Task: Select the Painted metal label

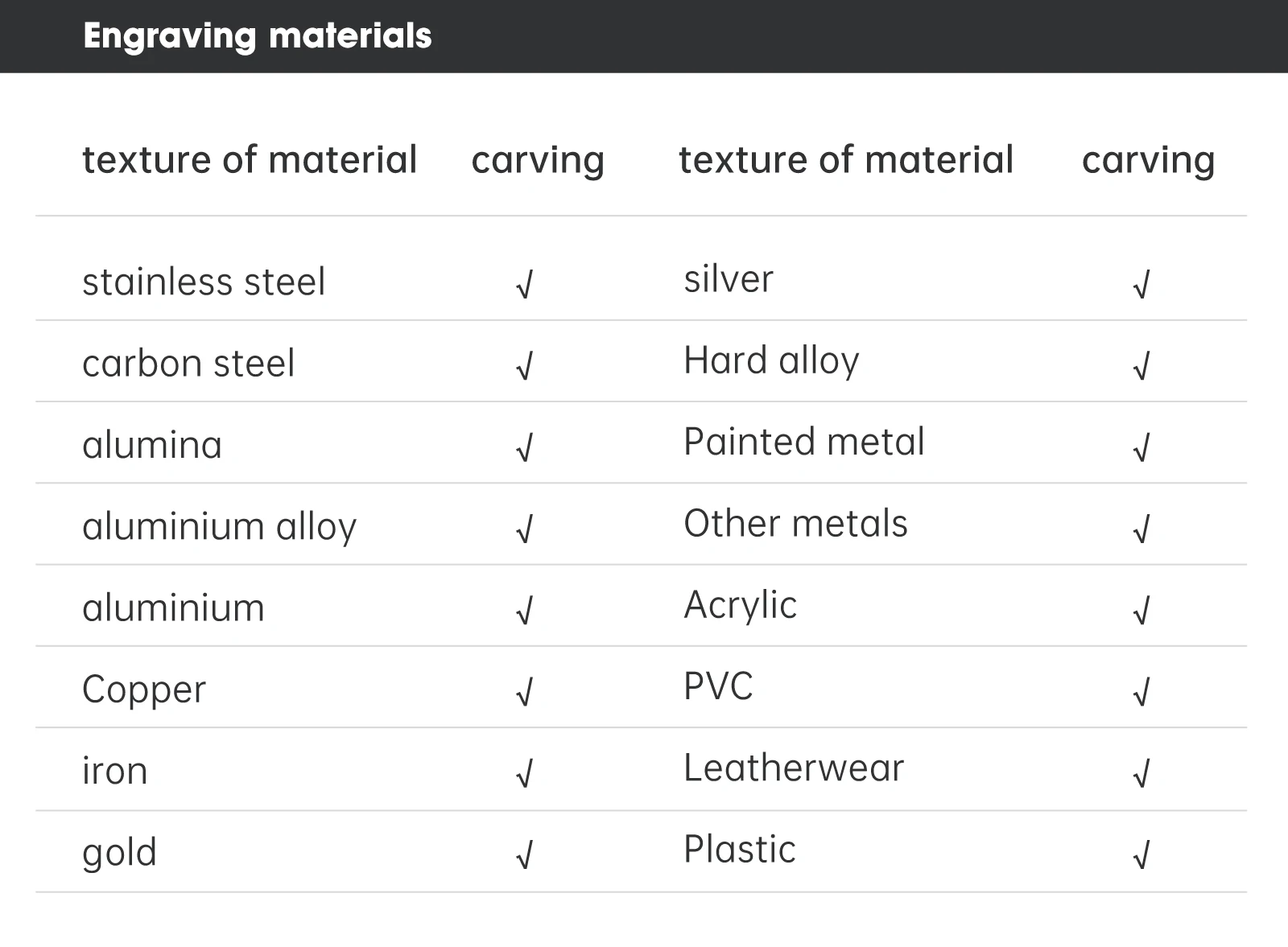Action: click(x=804, y=442)
